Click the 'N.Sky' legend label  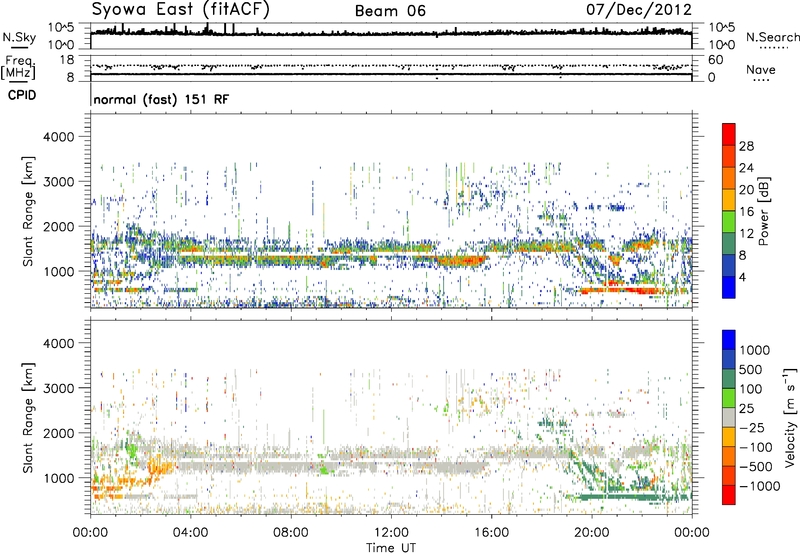pyautogui.click(x=19, y=37)
